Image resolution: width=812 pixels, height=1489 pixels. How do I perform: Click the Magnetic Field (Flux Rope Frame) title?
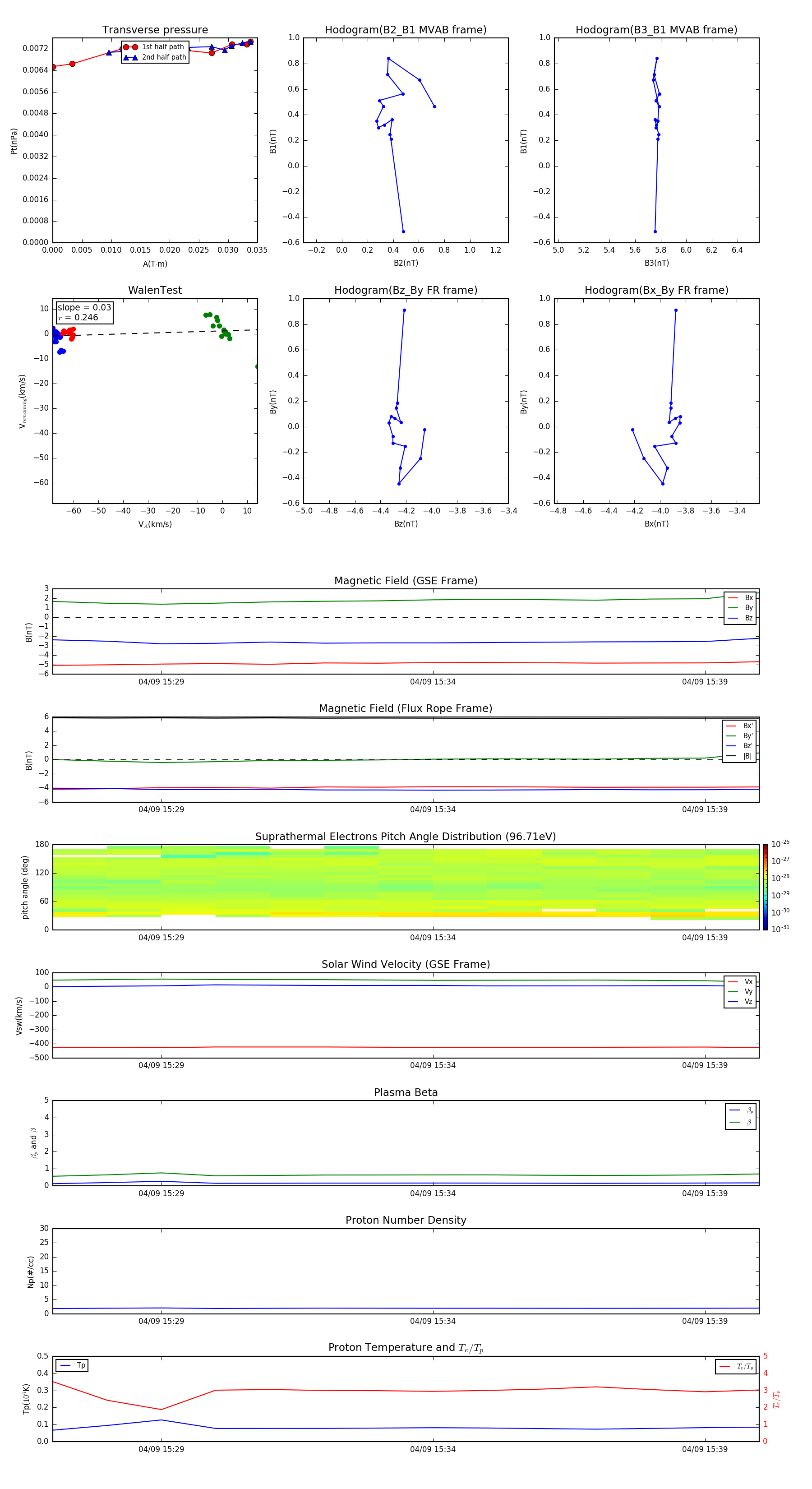[x=406, y=709]
